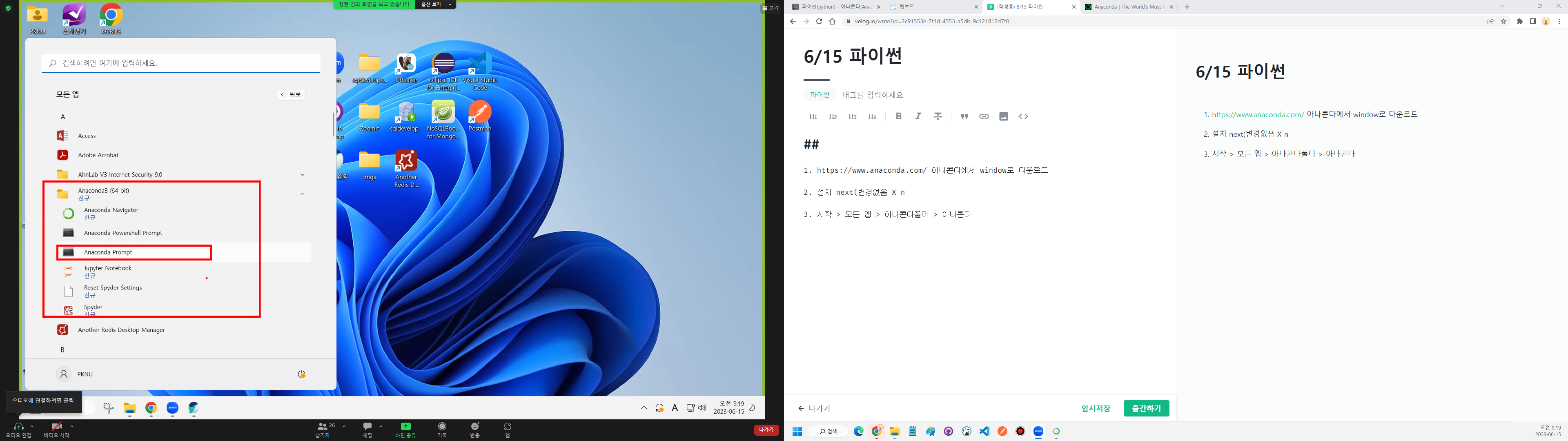Expand audio options arrow in Zoom
This screenshot has width=1568, height=441.
(32, 426)
